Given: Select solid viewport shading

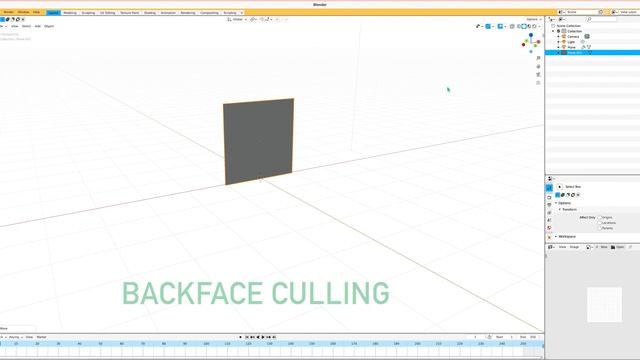Looking at the screenshot, I should (x=524, y=26).
